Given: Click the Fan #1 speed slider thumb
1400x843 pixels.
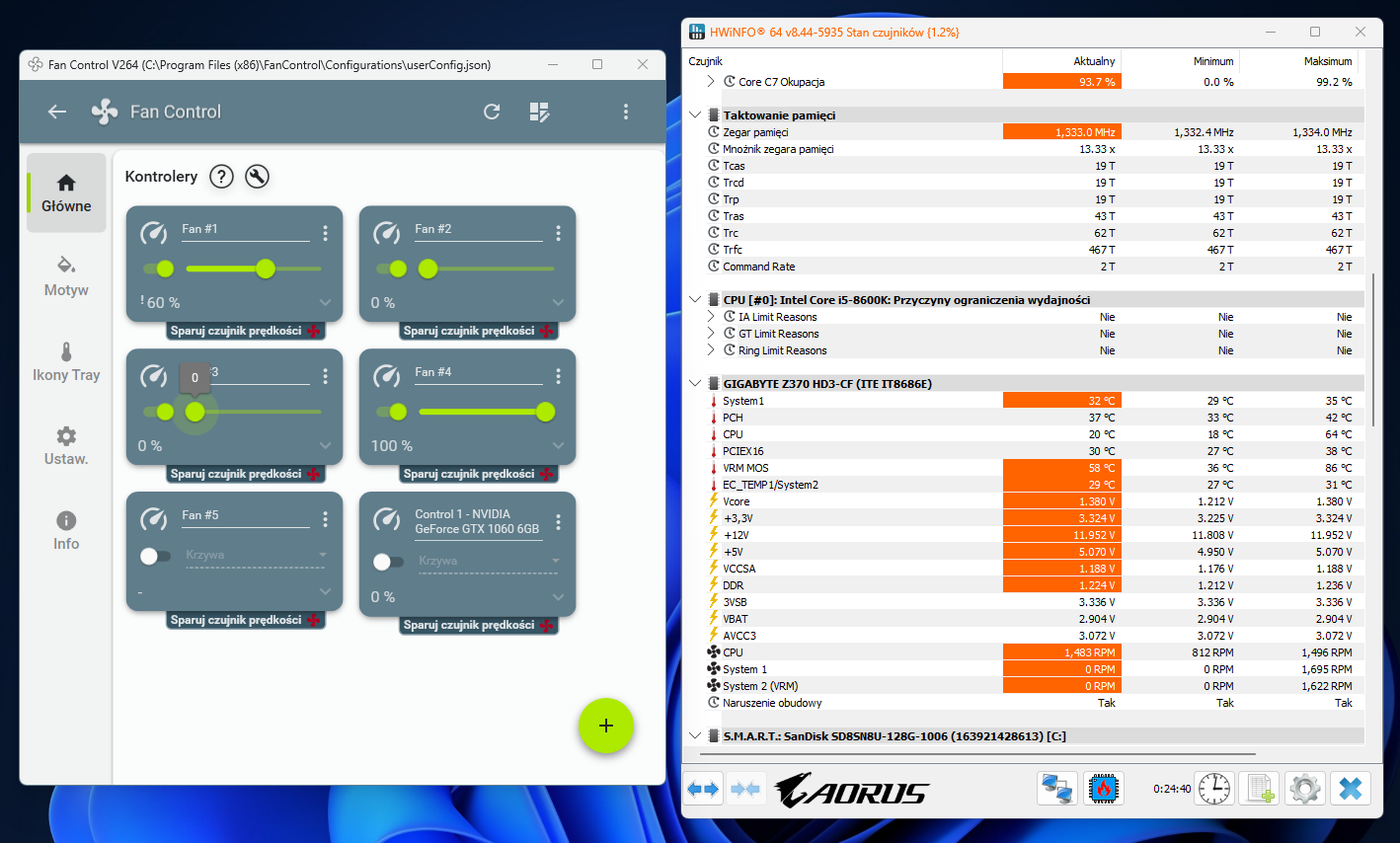Looking at the screenshot, I should (x=266, y=268).
